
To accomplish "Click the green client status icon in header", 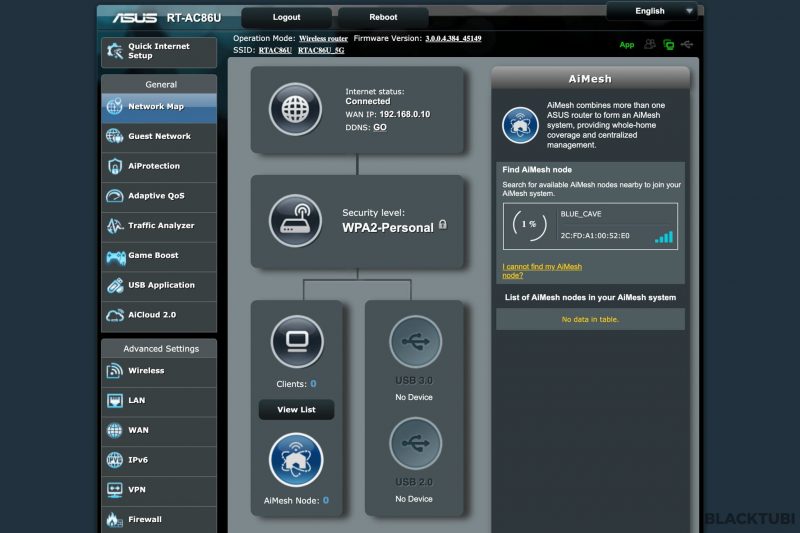I will (x=668, y=45).
